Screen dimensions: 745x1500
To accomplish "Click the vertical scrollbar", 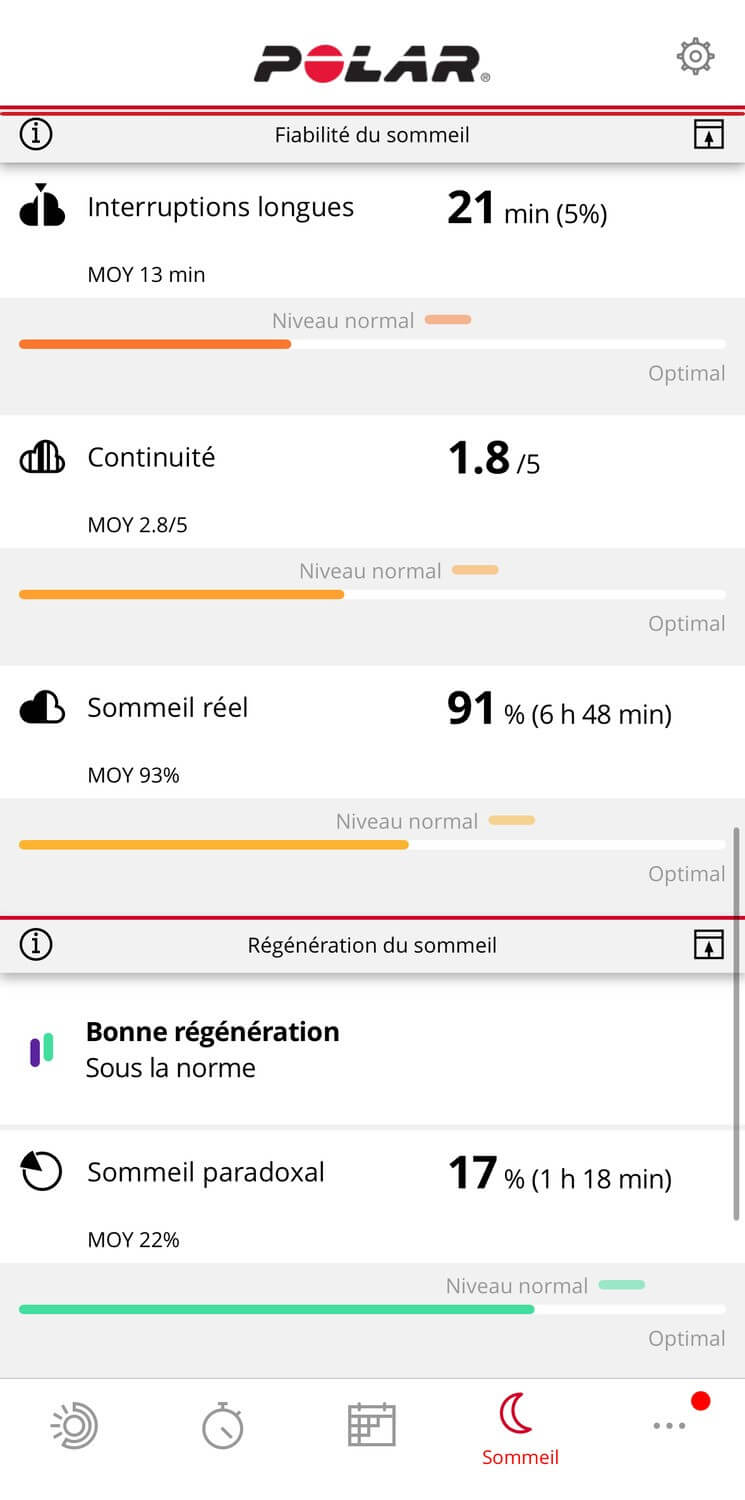I will 737,1020.
